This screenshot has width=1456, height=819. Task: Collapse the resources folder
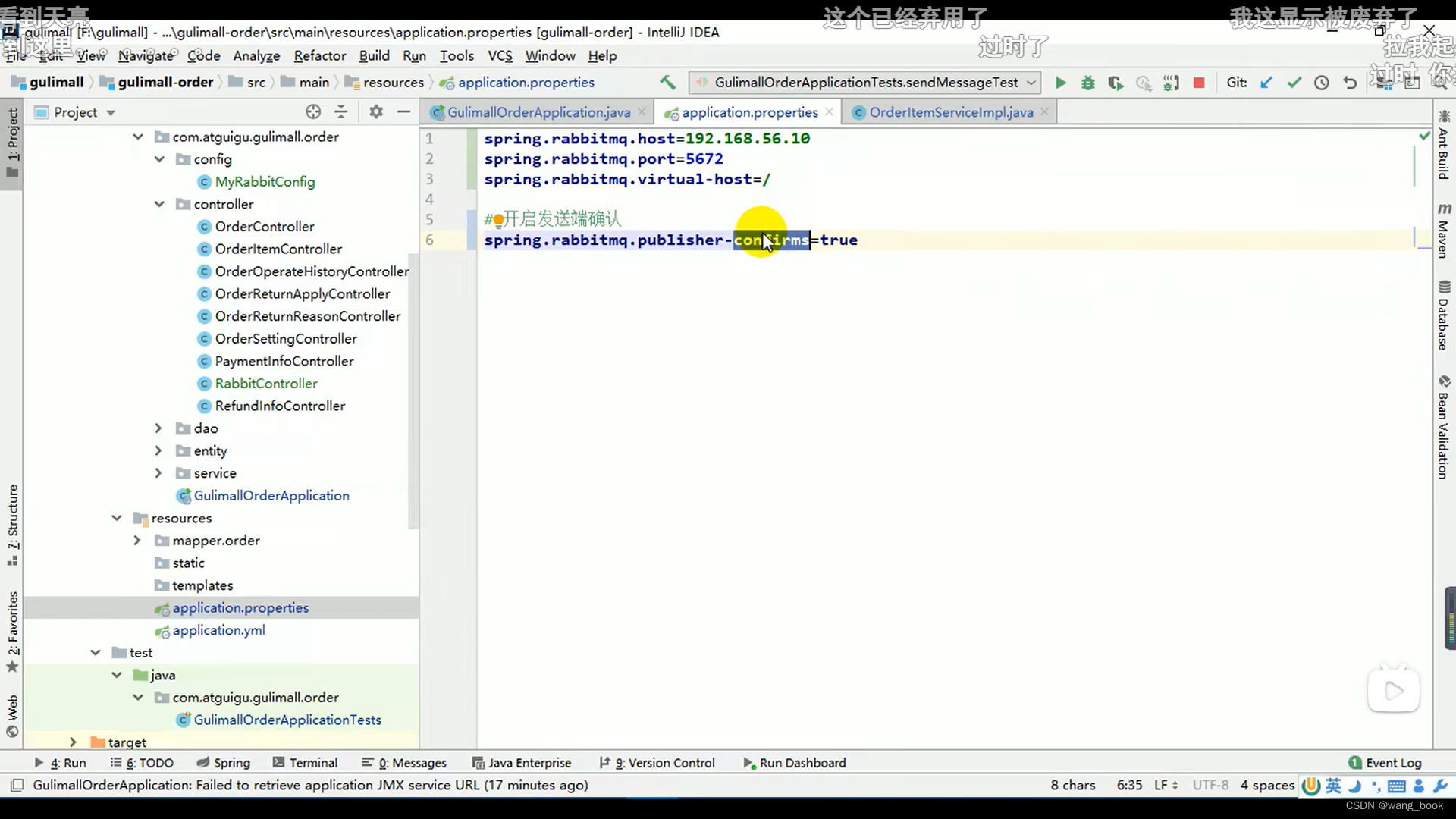click(x=117, y=518)
